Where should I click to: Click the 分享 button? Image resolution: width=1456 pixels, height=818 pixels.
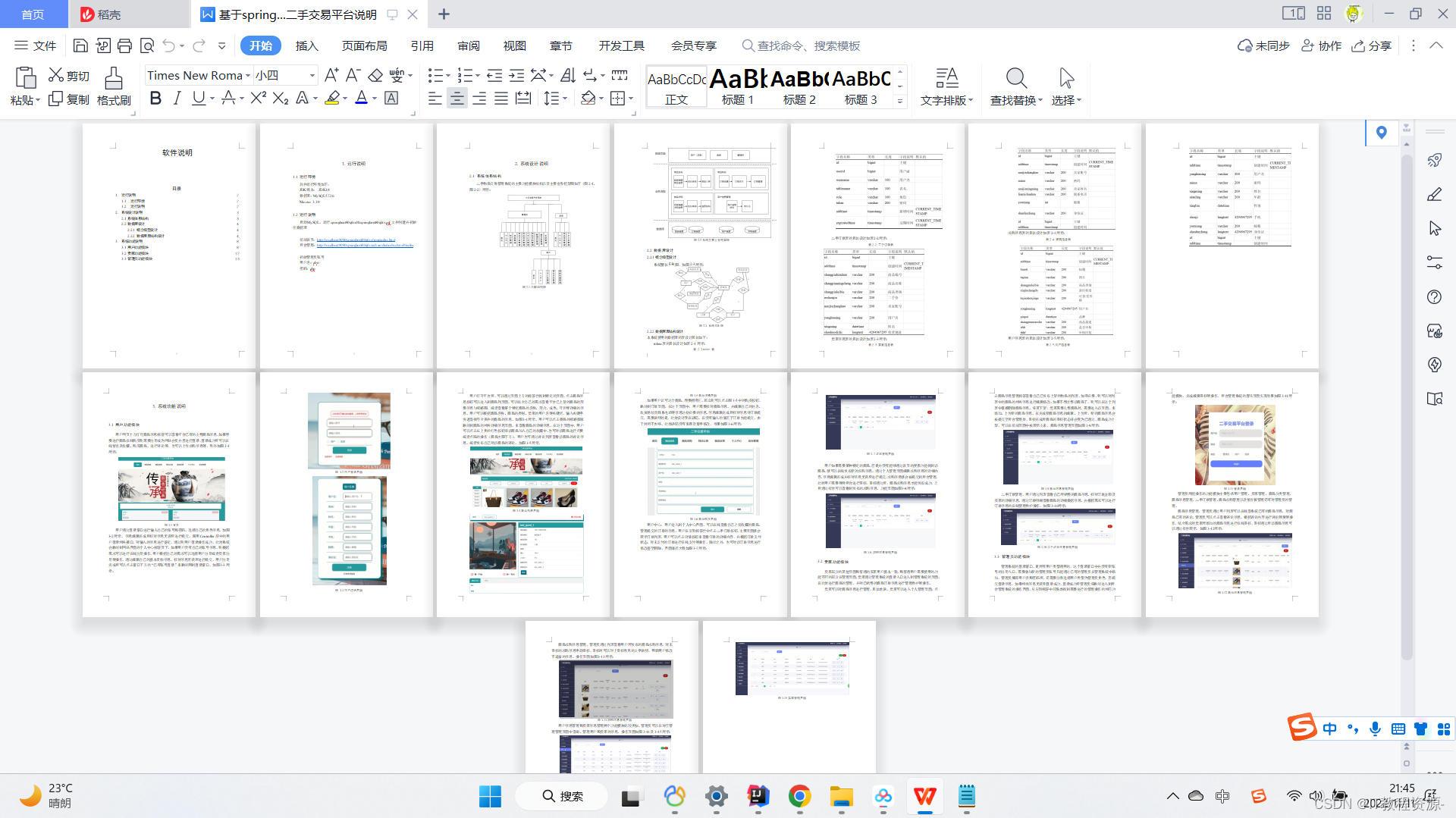coord(1371,45)
